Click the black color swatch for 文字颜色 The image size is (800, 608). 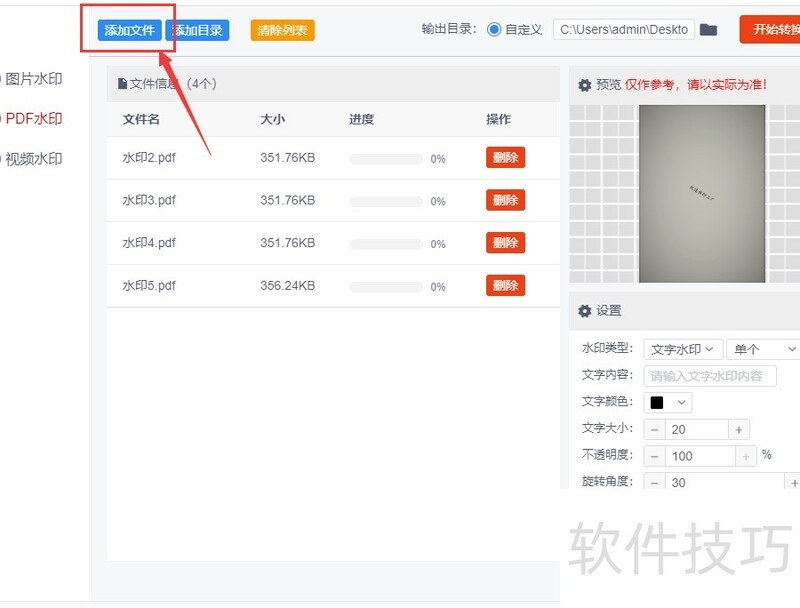coord(658,402)
